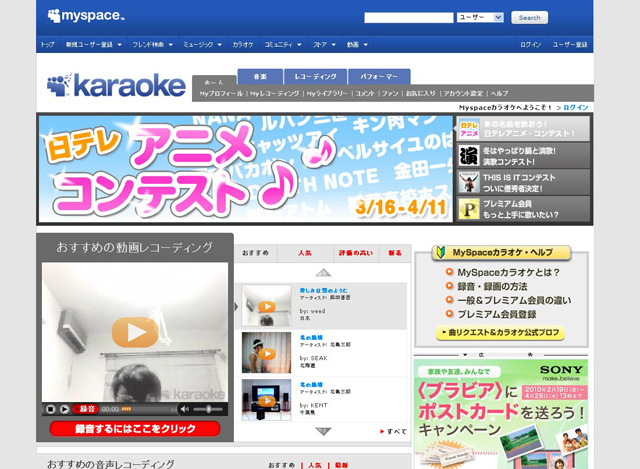640x469 pixels.
Task: Click トップ in the navigation bar
Action: (x=48, y=44)
